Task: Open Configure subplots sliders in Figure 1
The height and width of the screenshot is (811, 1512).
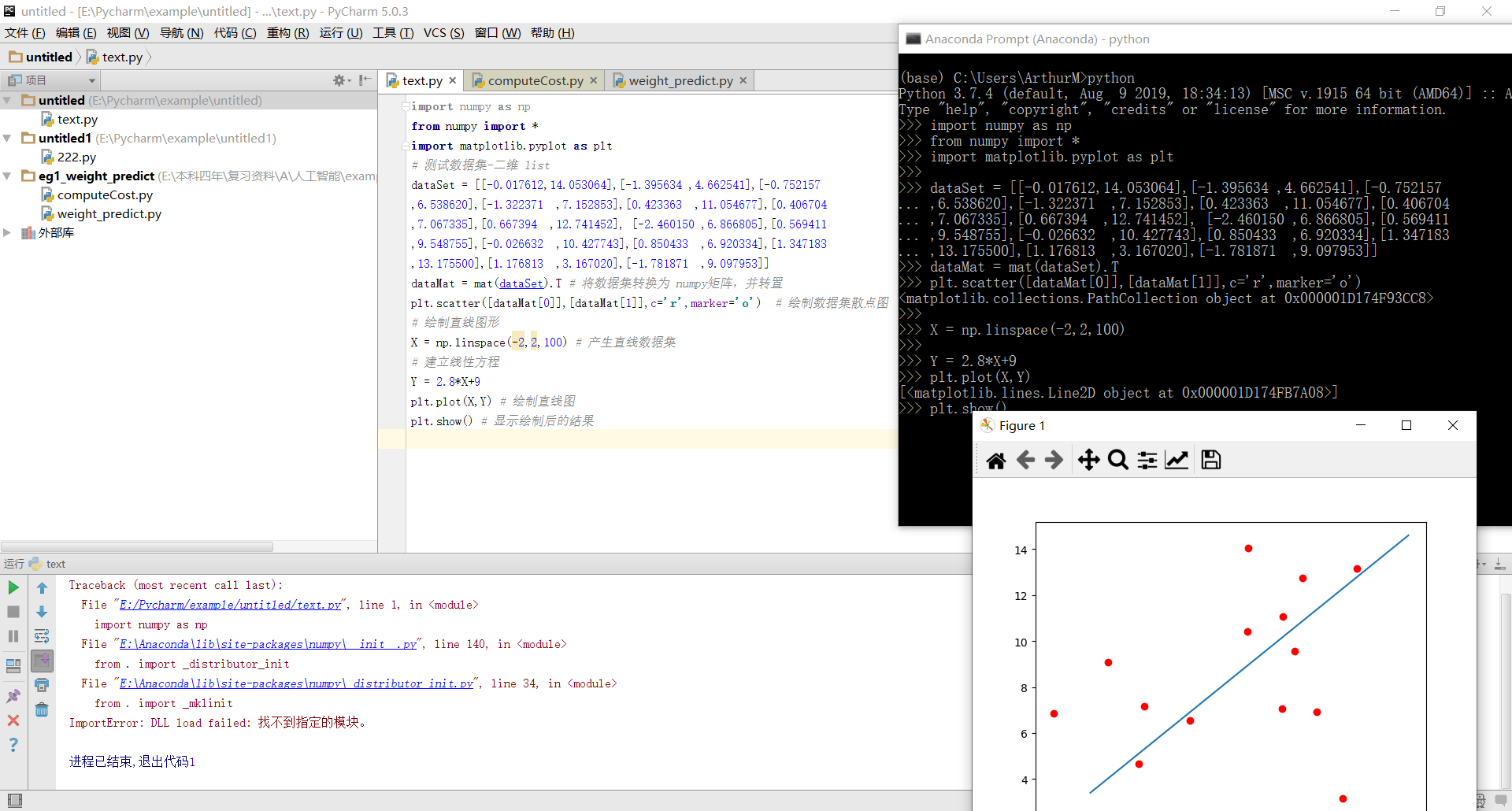Action: (x=1147, y=460)
